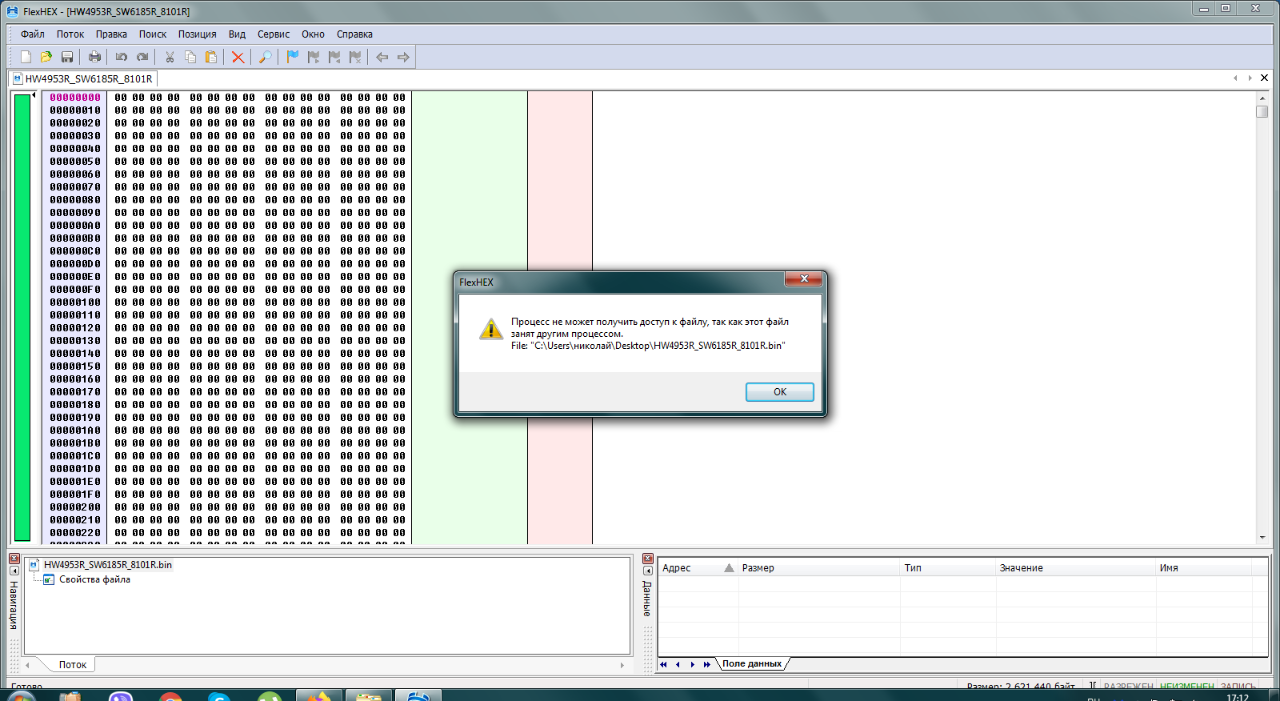Click the Paste clipboard icon
This screenshot has height=701, width=1280.
[211, 57]
